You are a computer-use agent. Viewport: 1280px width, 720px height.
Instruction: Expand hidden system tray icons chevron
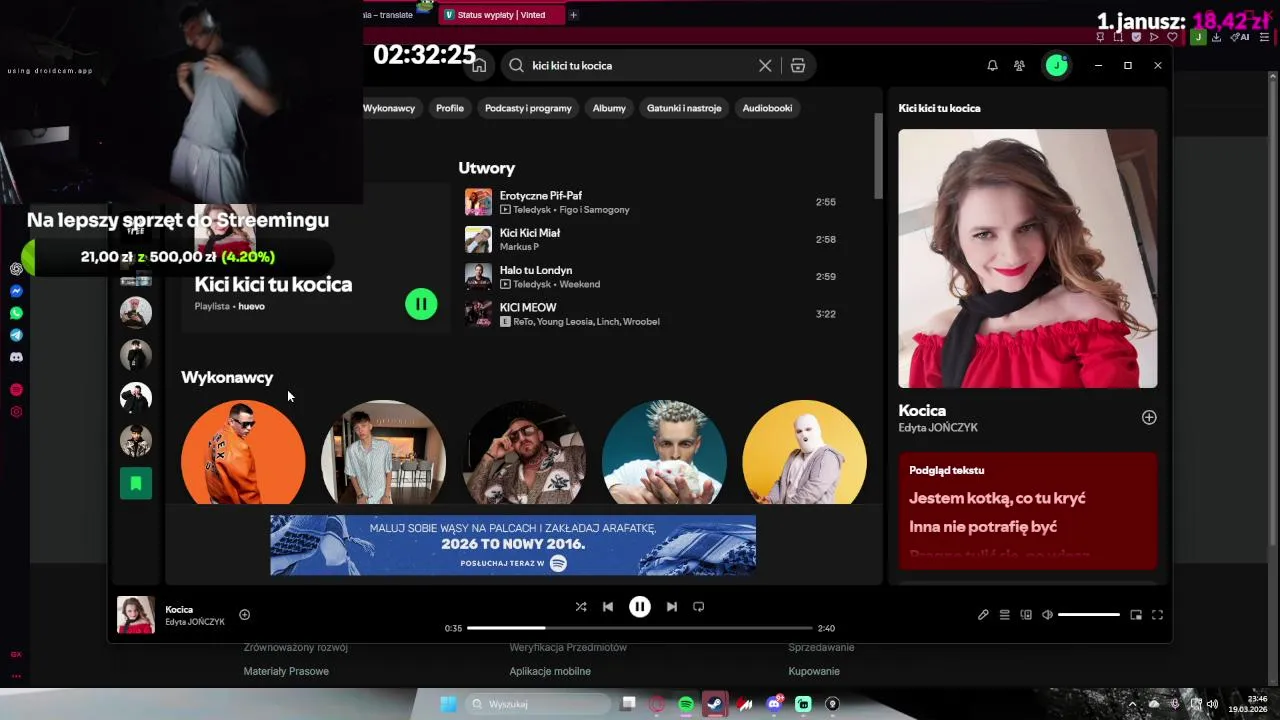point(1133,704)
